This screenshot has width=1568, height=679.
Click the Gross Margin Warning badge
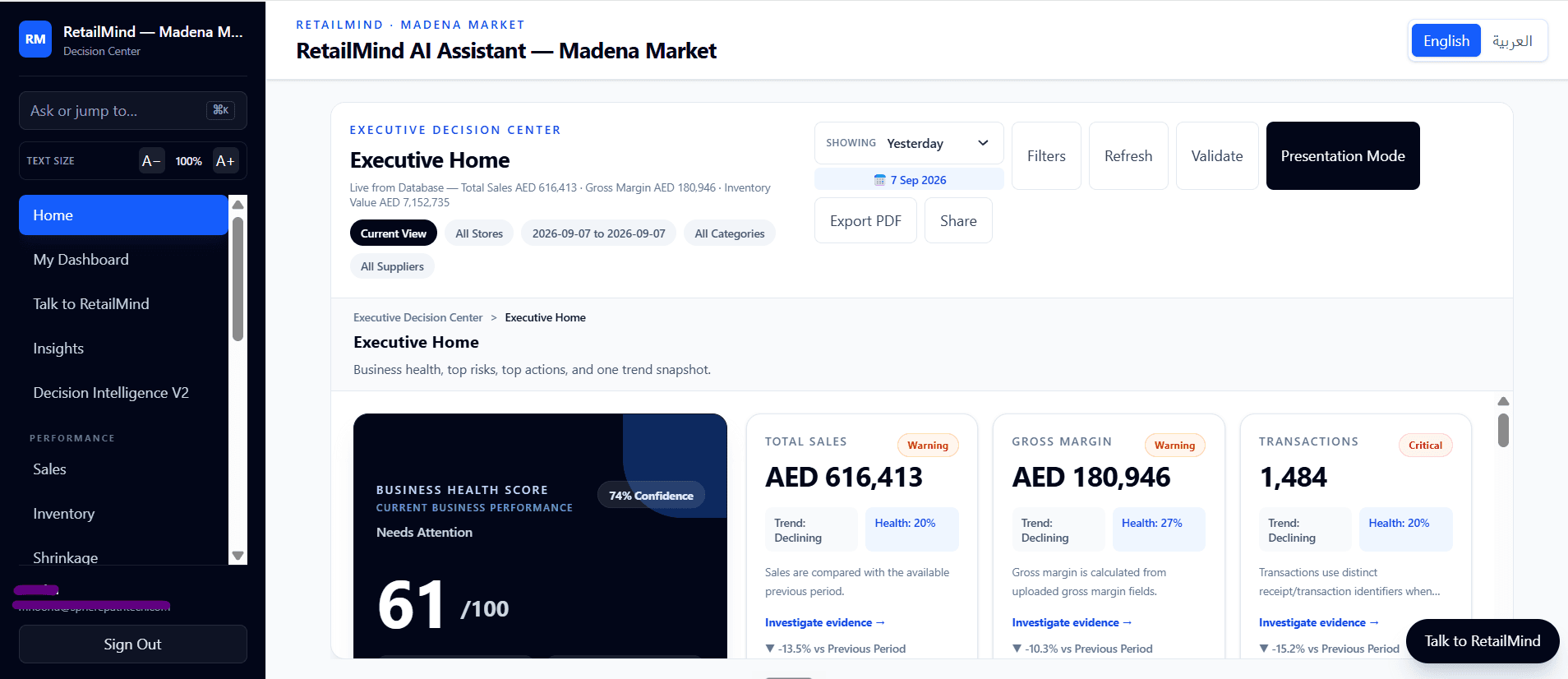[x=1174, y=446]
